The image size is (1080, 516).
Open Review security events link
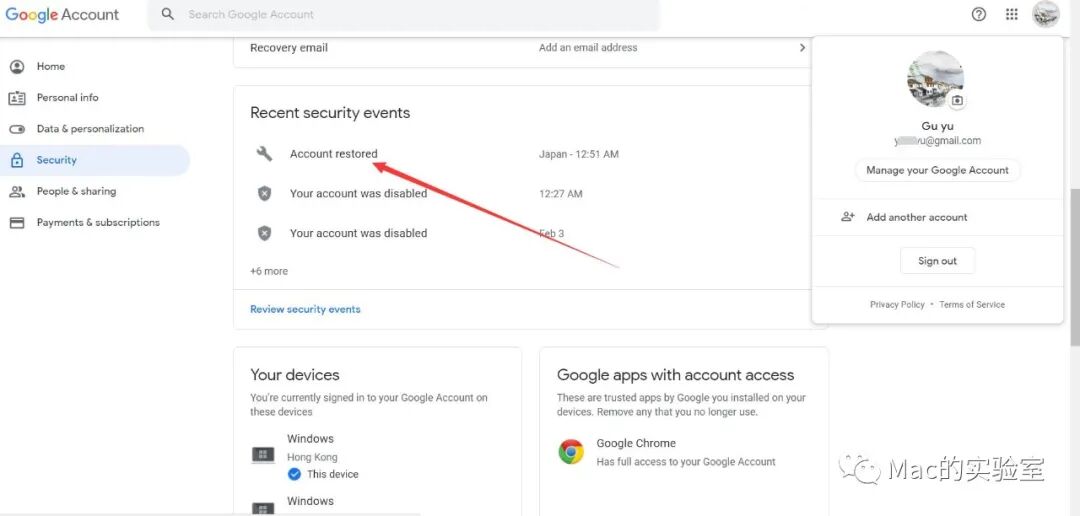click(305, 309)
